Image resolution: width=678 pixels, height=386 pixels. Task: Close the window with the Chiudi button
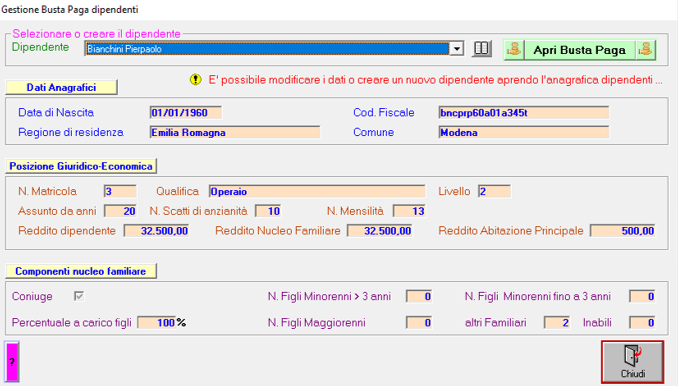[632, 362]
